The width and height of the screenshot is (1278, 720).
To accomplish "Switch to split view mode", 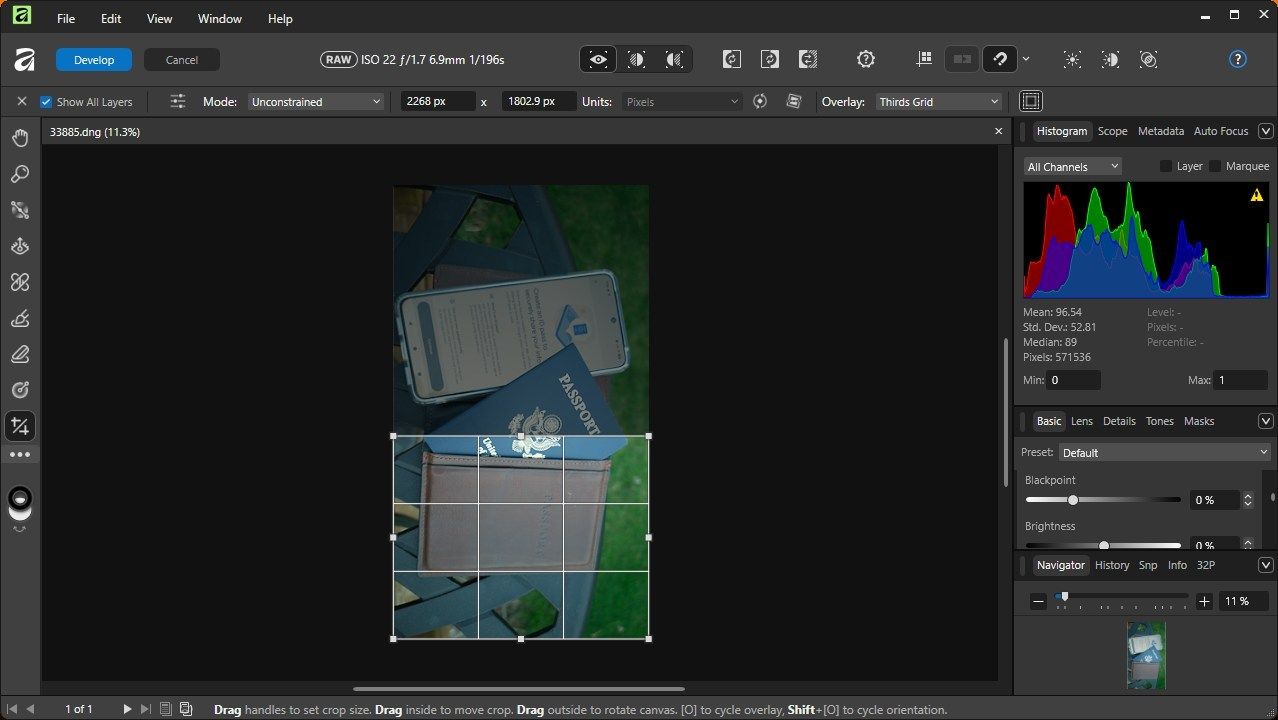I will [636, 60].
